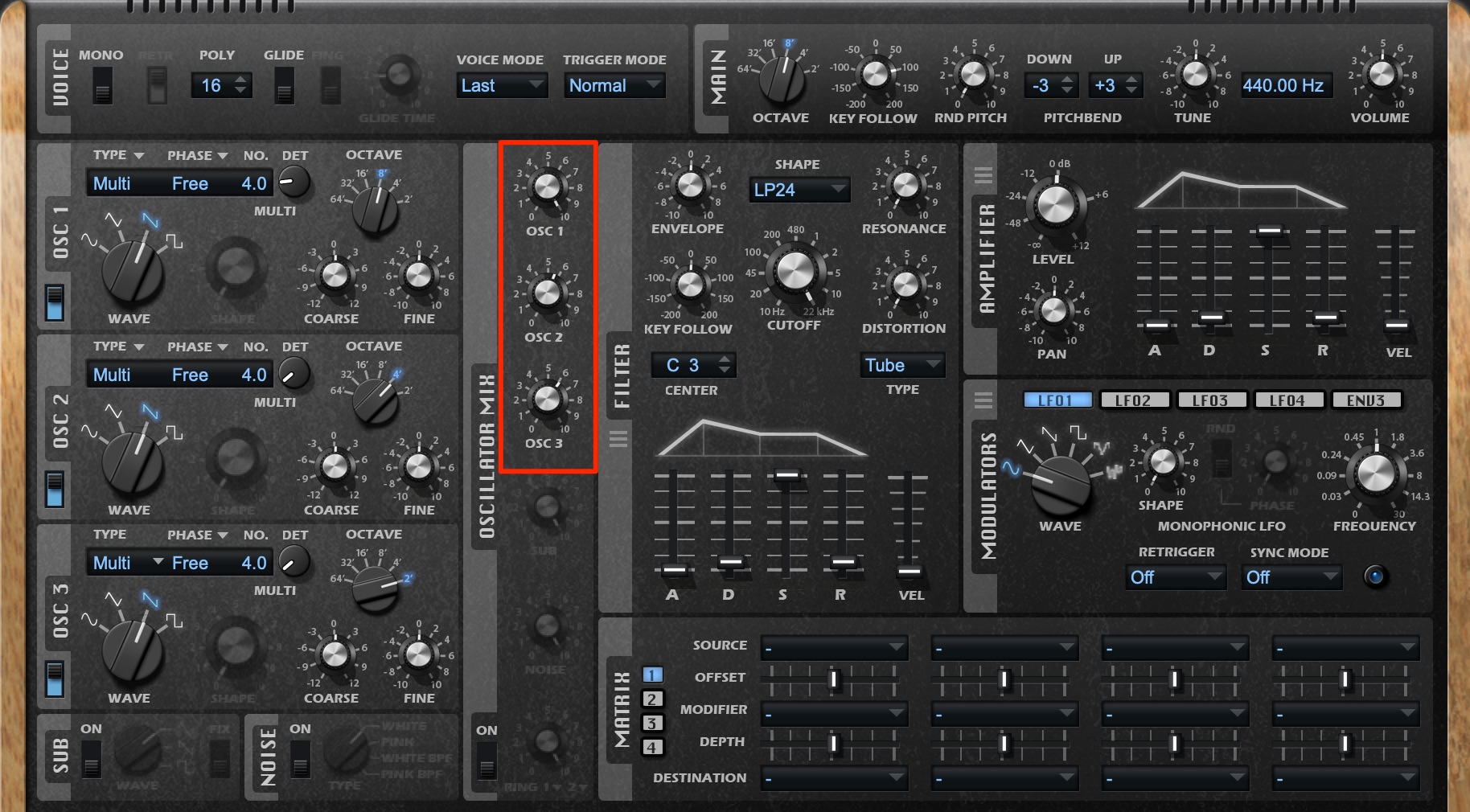Click the master VOLUME knob

tap(1382, 74)
